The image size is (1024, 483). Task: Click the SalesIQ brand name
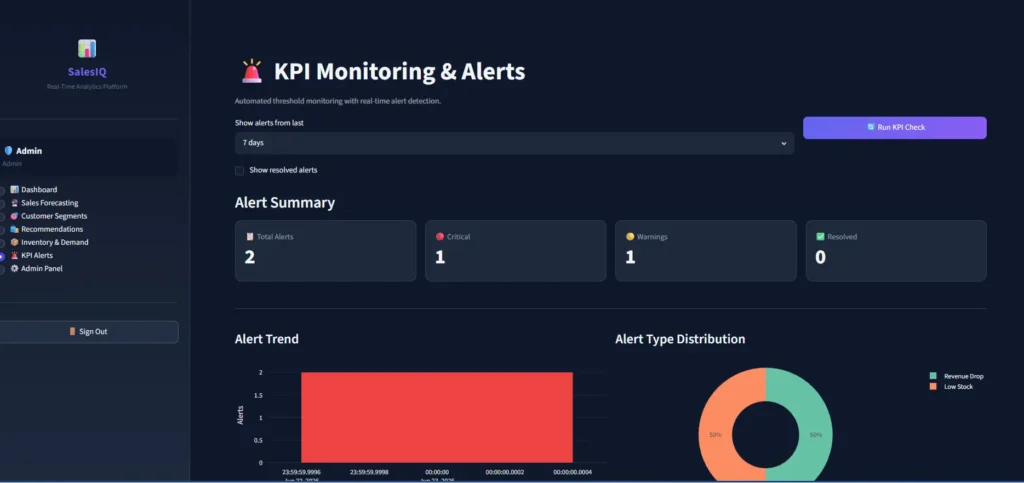(87, 72)
